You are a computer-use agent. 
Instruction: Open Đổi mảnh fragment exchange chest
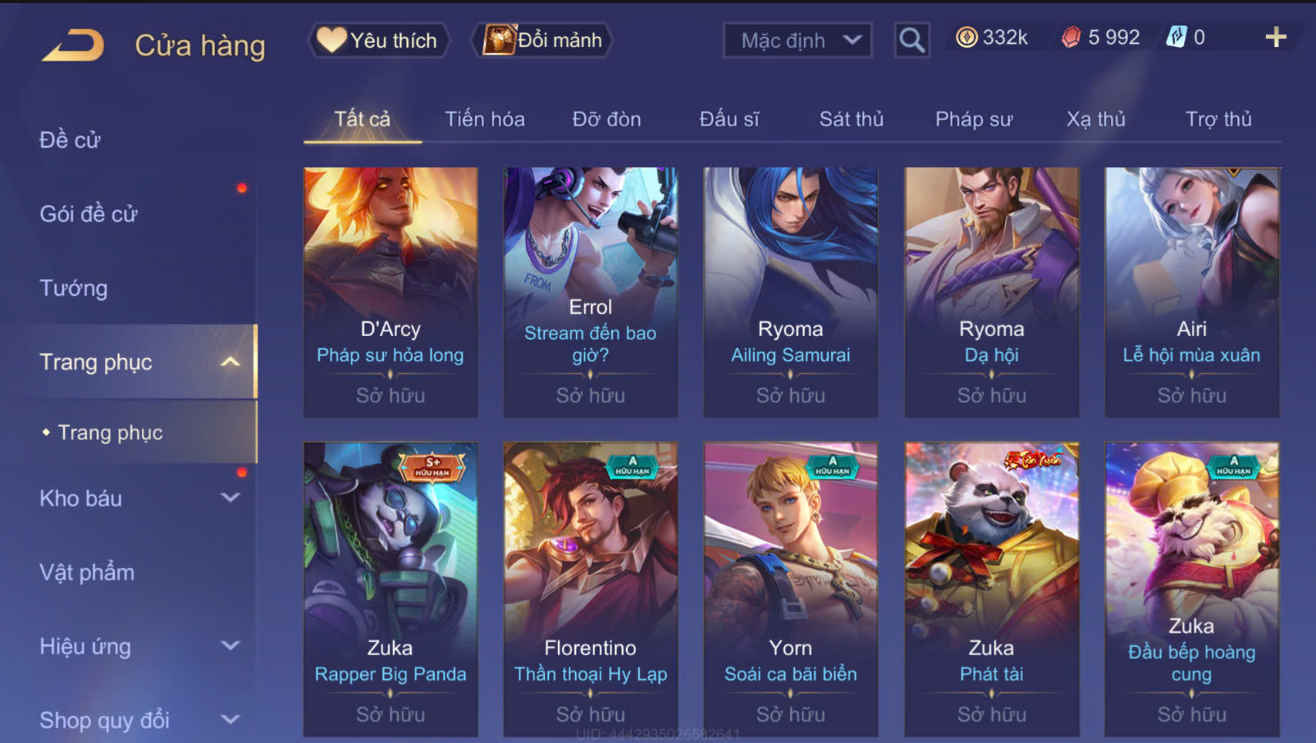pyautogui.click(x=543, y=40)
